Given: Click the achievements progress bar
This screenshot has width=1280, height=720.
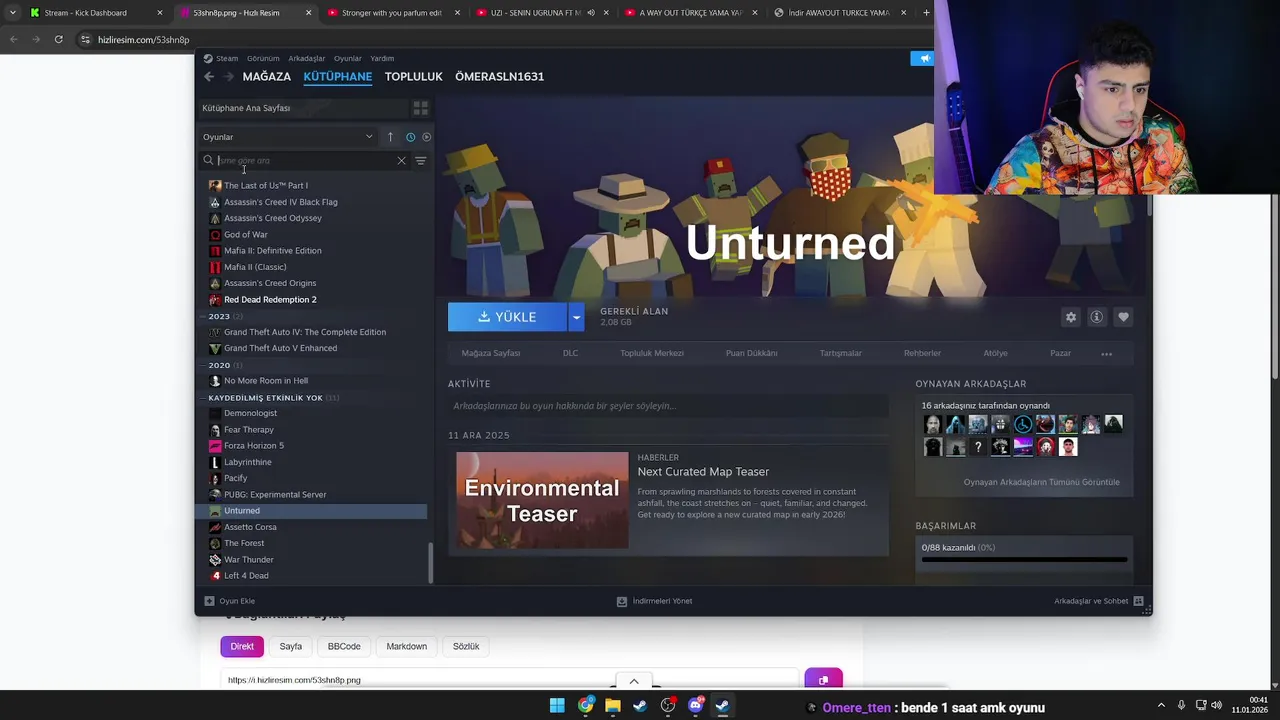Looking at the screenshot, I should pyautogui.click(x=1024, y=560).
